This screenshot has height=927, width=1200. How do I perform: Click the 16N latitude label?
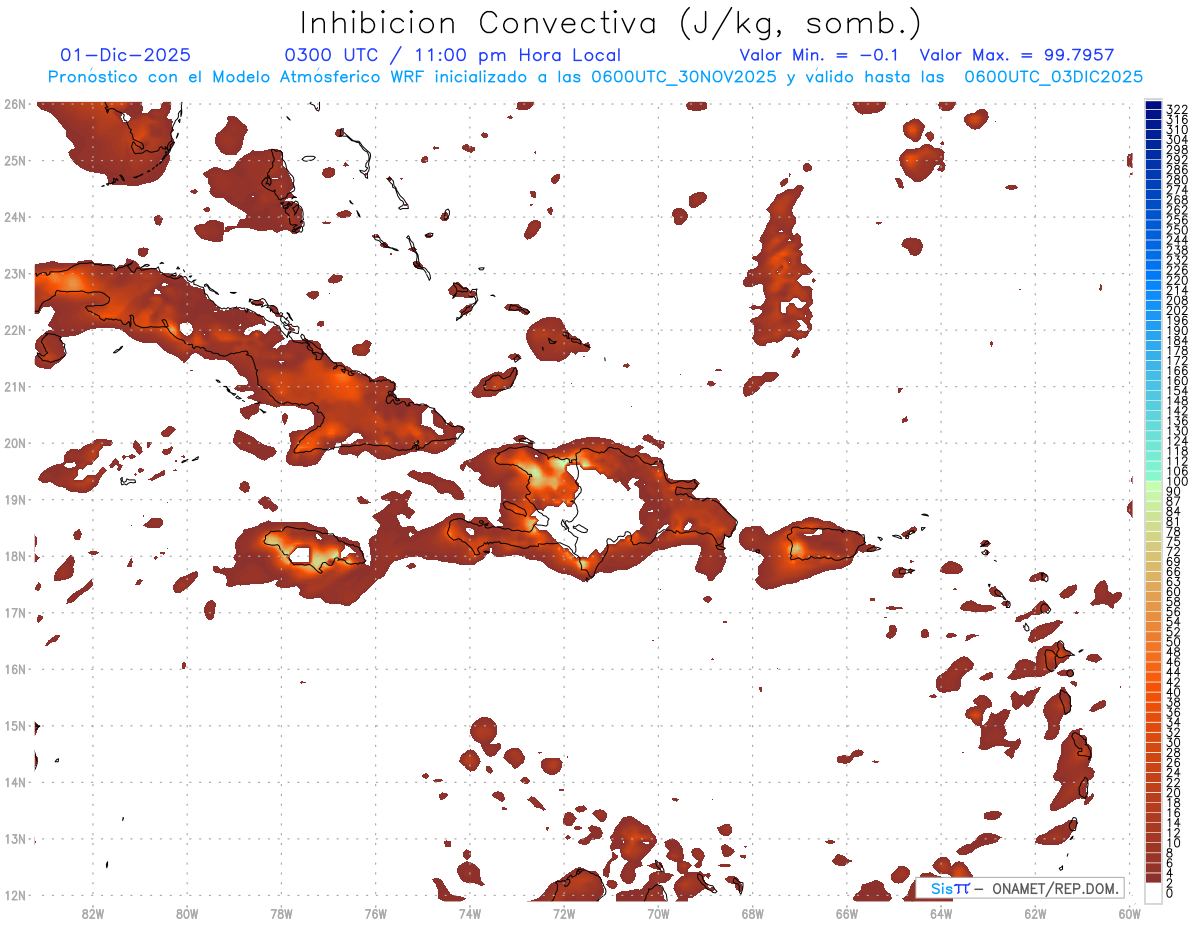(x=14, y=669)
